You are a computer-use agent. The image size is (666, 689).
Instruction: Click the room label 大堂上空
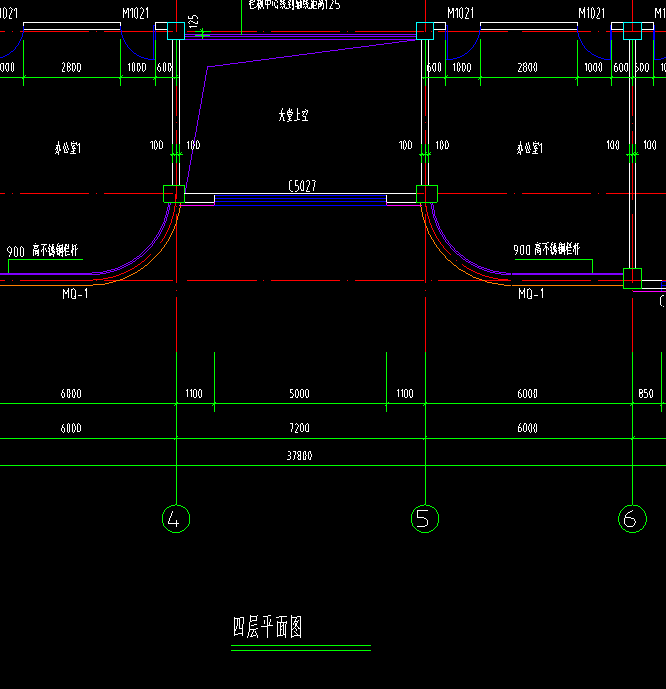pos(293,115)
